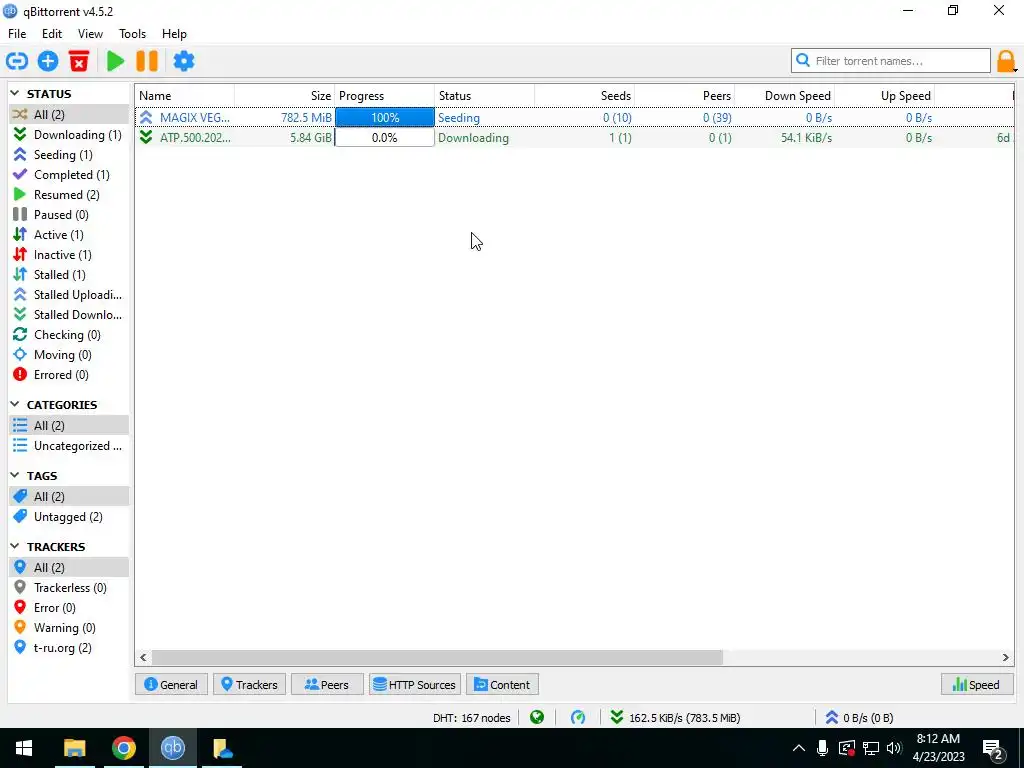The height and width of the screenshot is (768, 1024).
Task: Open Chrome from the taskbar
Action: pyautogui.click(x=123, y=748)
